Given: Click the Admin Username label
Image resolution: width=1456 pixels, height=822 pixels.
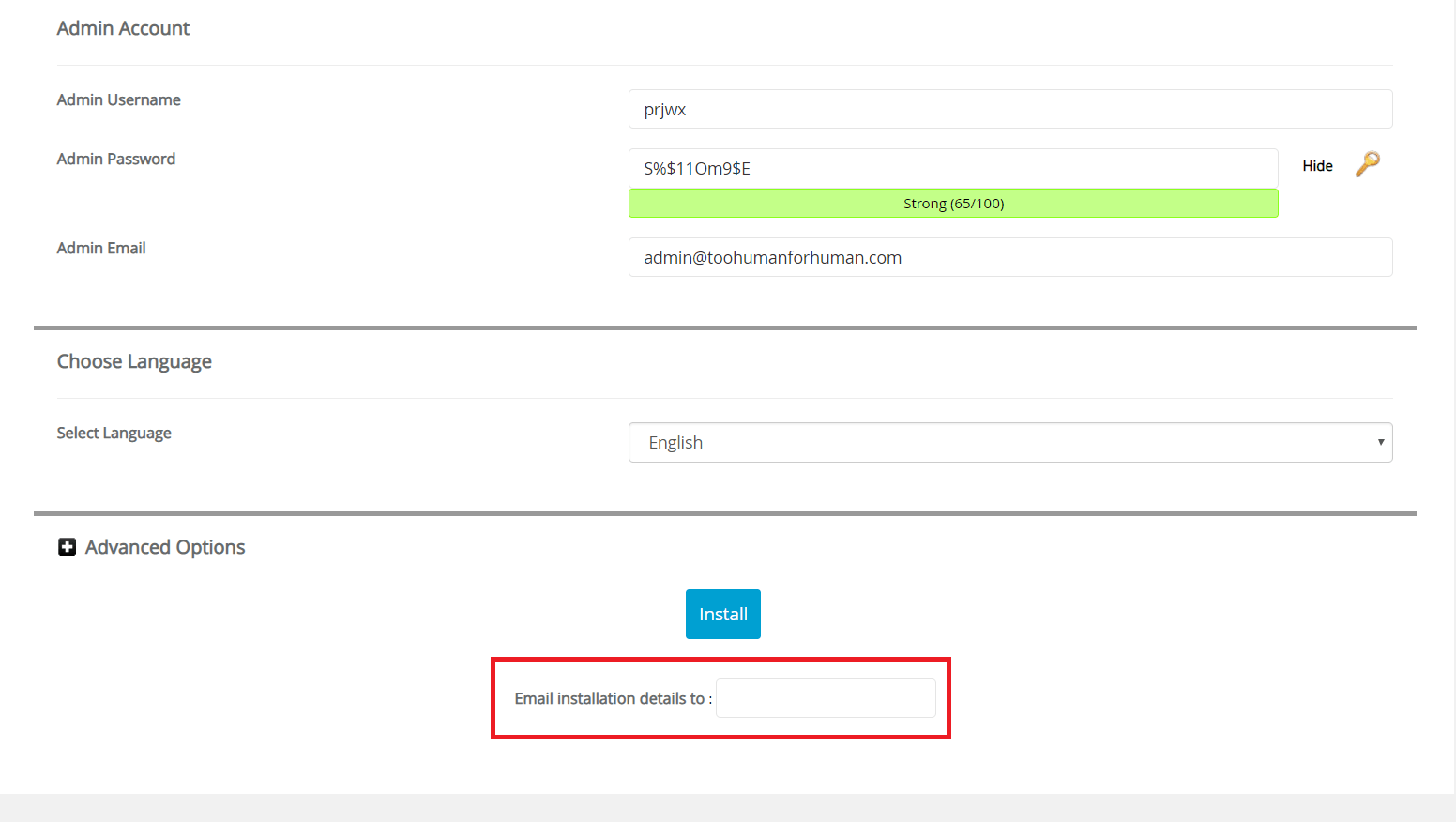Looking at the screenshot, I should point(118,100).
